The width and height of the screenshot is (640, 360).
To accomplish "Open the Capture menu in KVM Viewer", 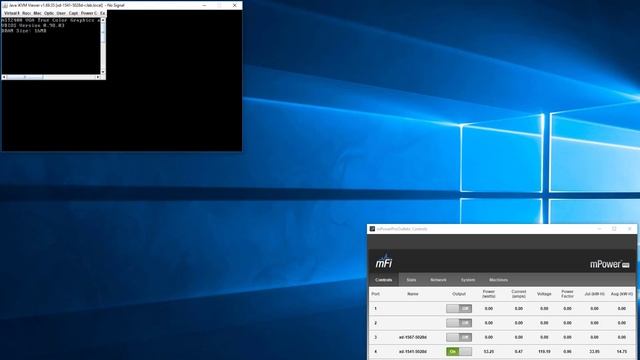I will coord(73,13).
